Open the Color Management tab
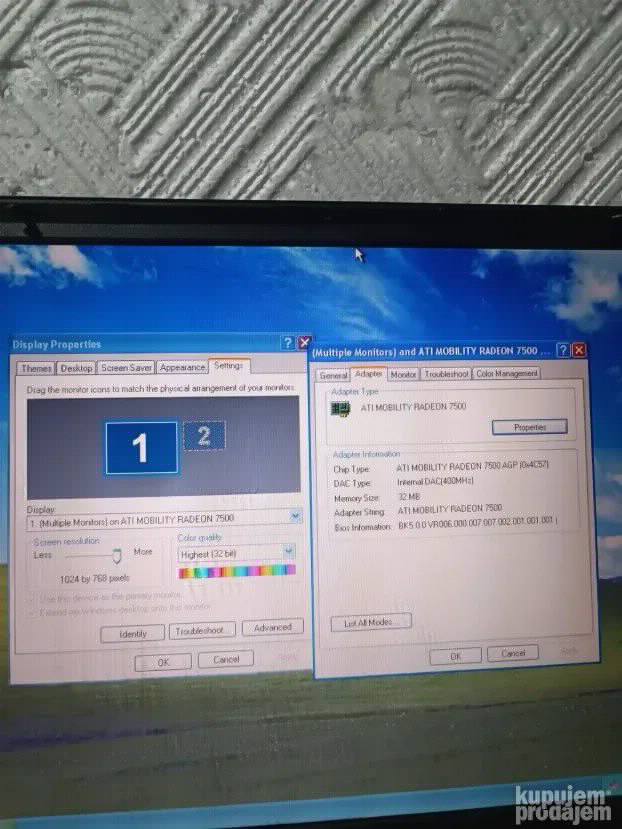 click(506, 373)
